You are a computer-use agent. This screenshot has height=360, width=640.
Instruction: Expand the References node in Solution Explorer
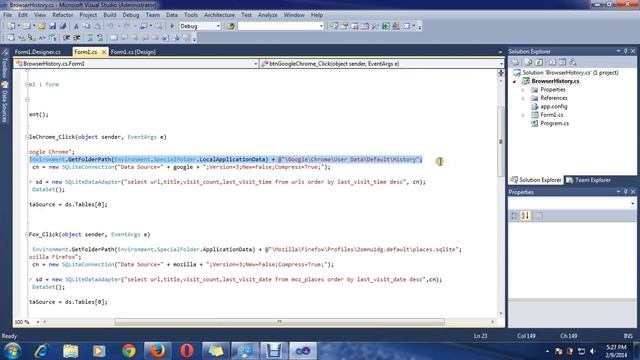pos(523,98)
